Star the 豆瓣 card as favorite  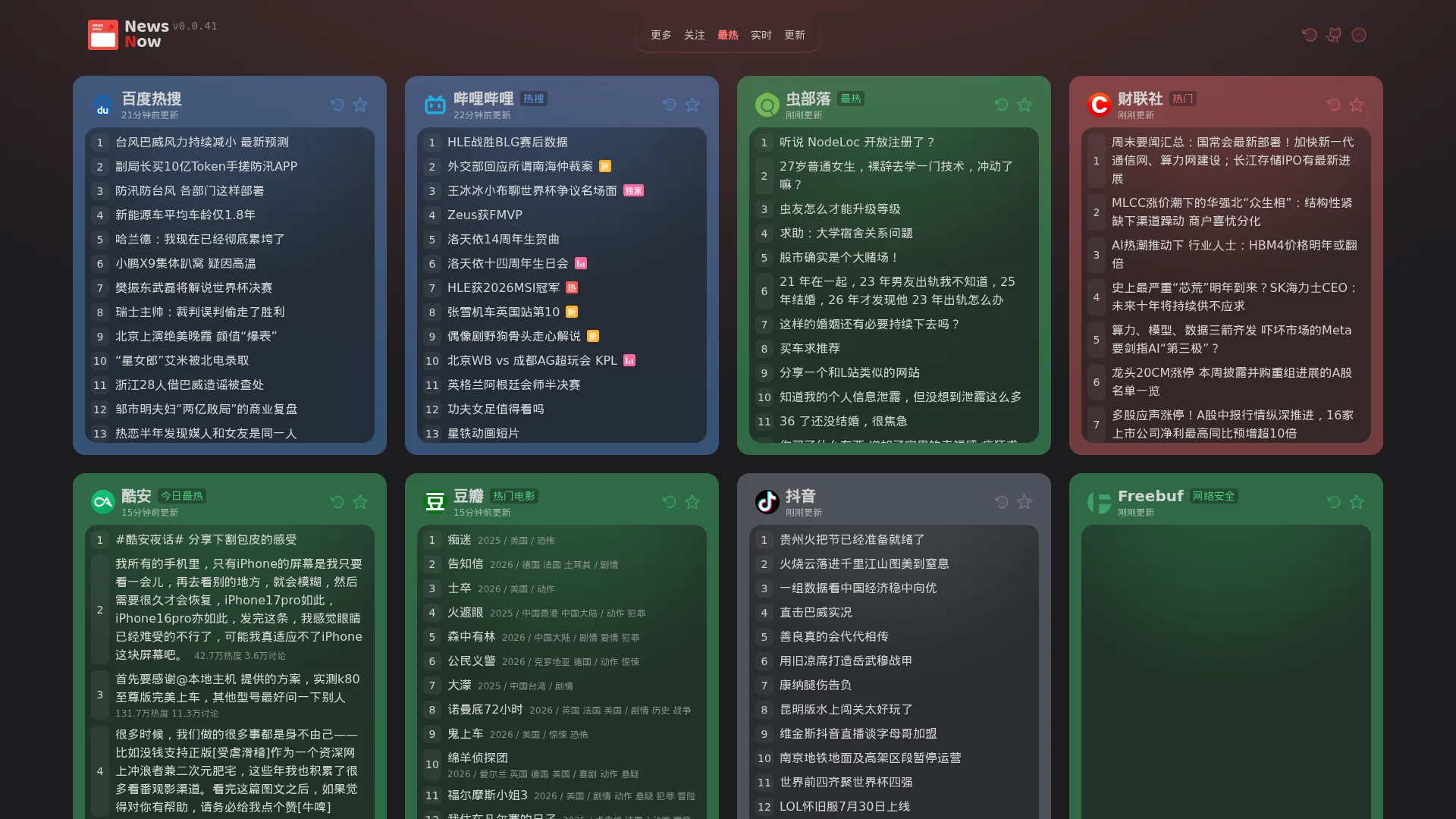pos(692,502)
